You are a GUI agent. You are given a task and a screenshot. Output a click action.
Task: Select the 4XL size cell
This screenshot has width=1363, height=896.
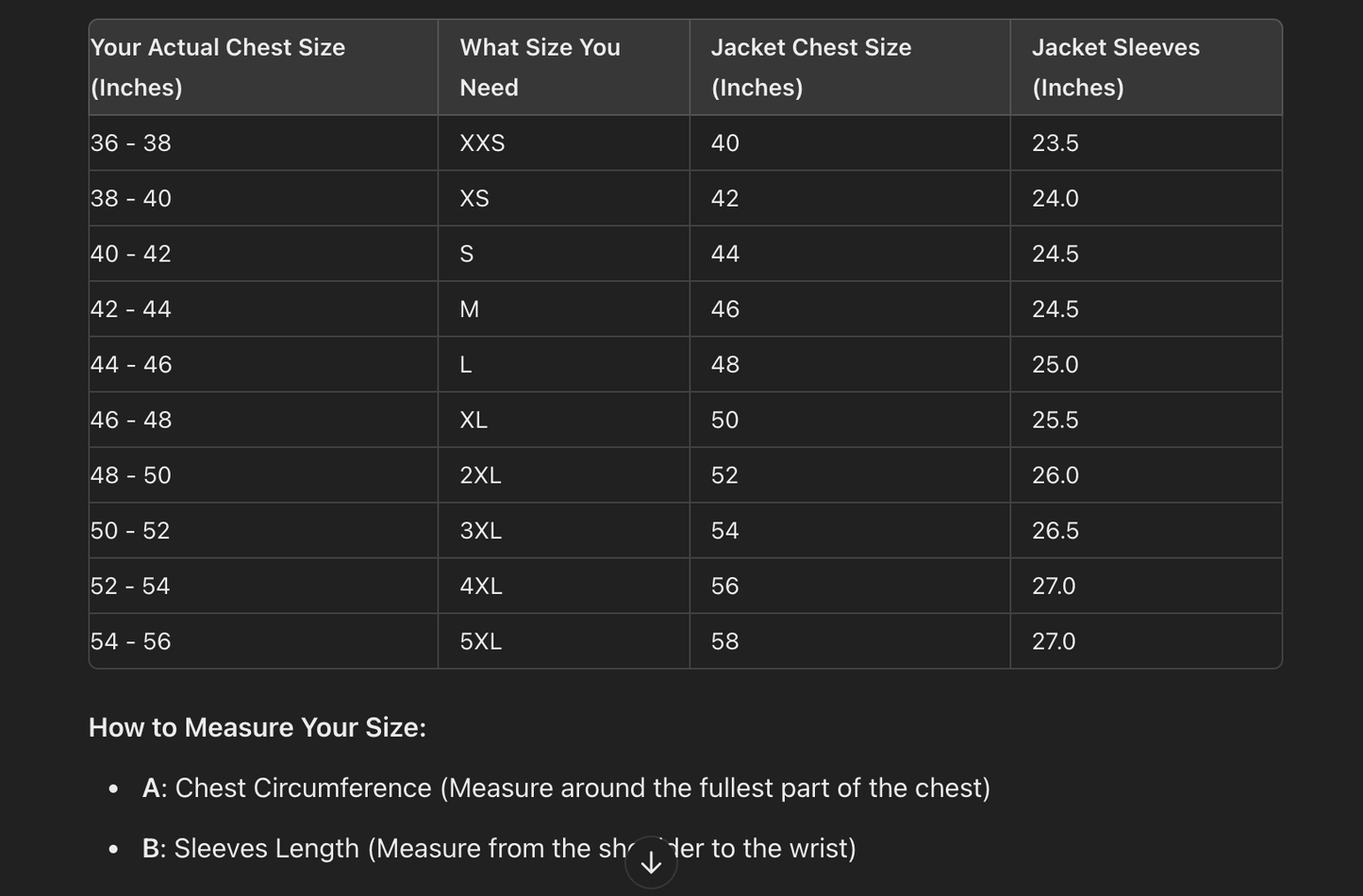(480, 587)
